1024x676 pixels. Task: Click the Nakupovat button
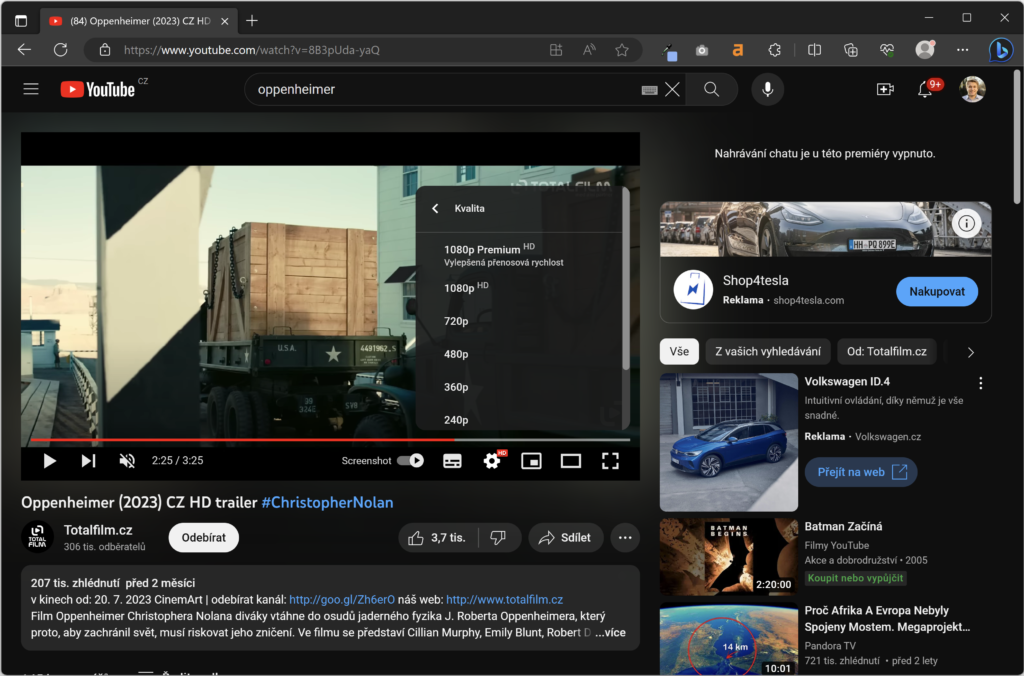click(936, 291)
